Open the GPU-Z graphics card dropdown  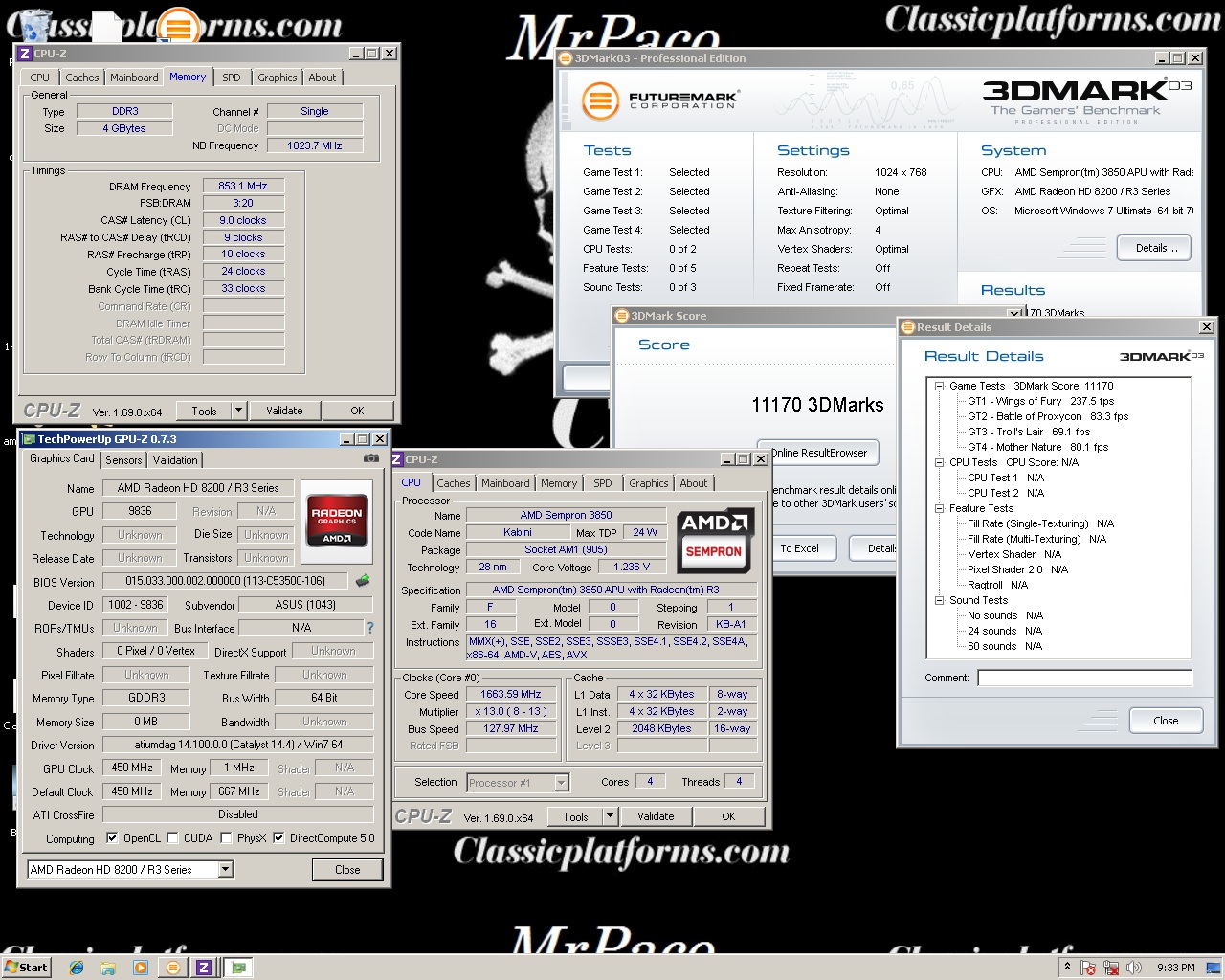click(226, 869)
